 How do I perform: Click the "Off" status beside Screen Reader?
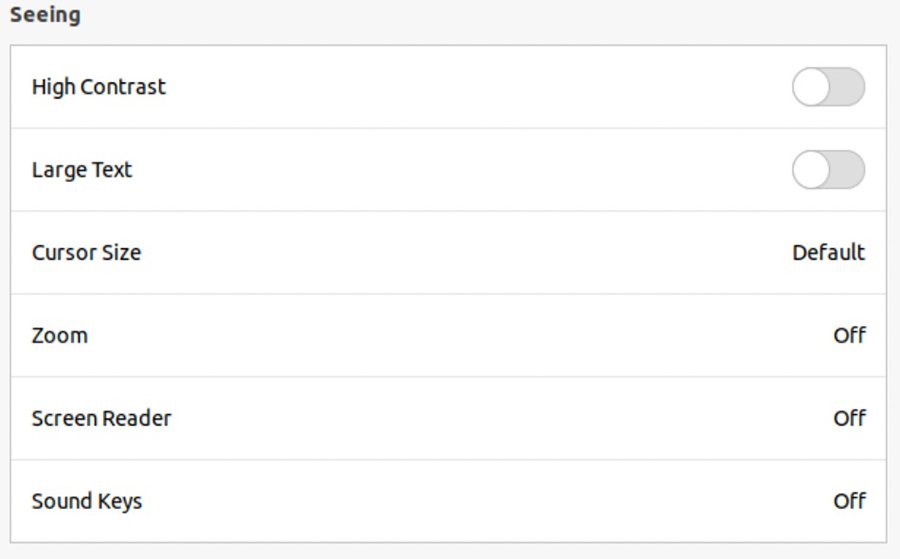[849, 418]
